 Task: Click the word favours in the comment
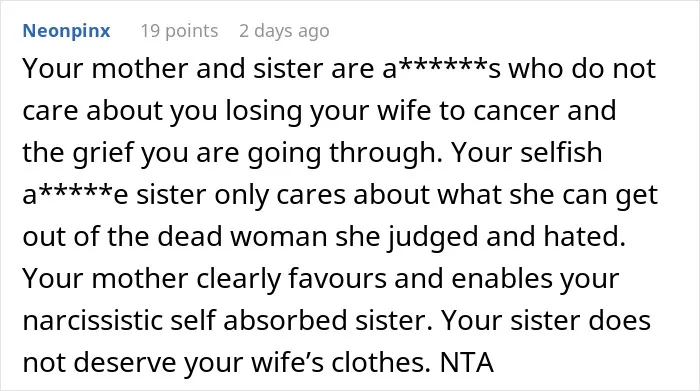point(337,279)
